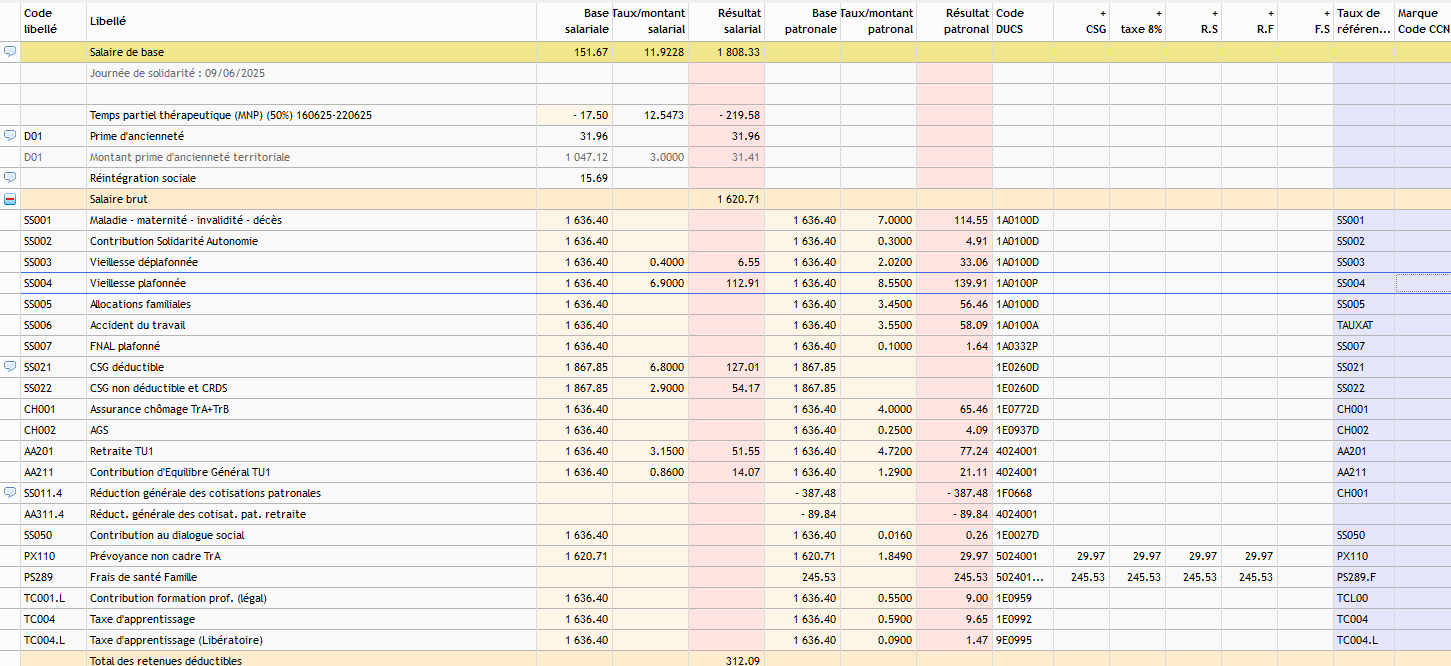Activate the focused Marque Code CCN cell on SS004 row
The width and height of the screenshot is (1451, 666).
click(1423, 283)
